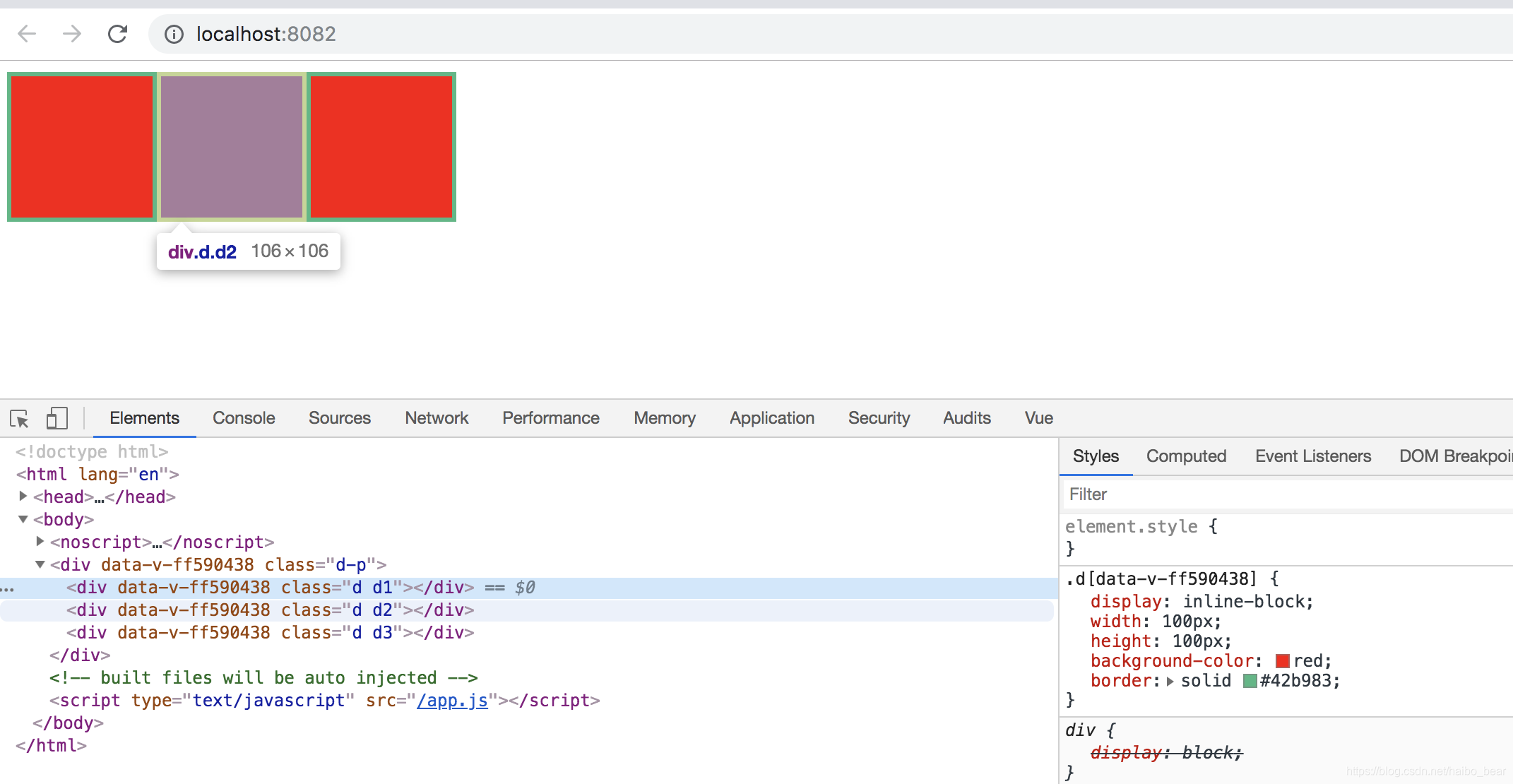Click the struck-through display block property
1513x784 pixels.
[1166, 753]
